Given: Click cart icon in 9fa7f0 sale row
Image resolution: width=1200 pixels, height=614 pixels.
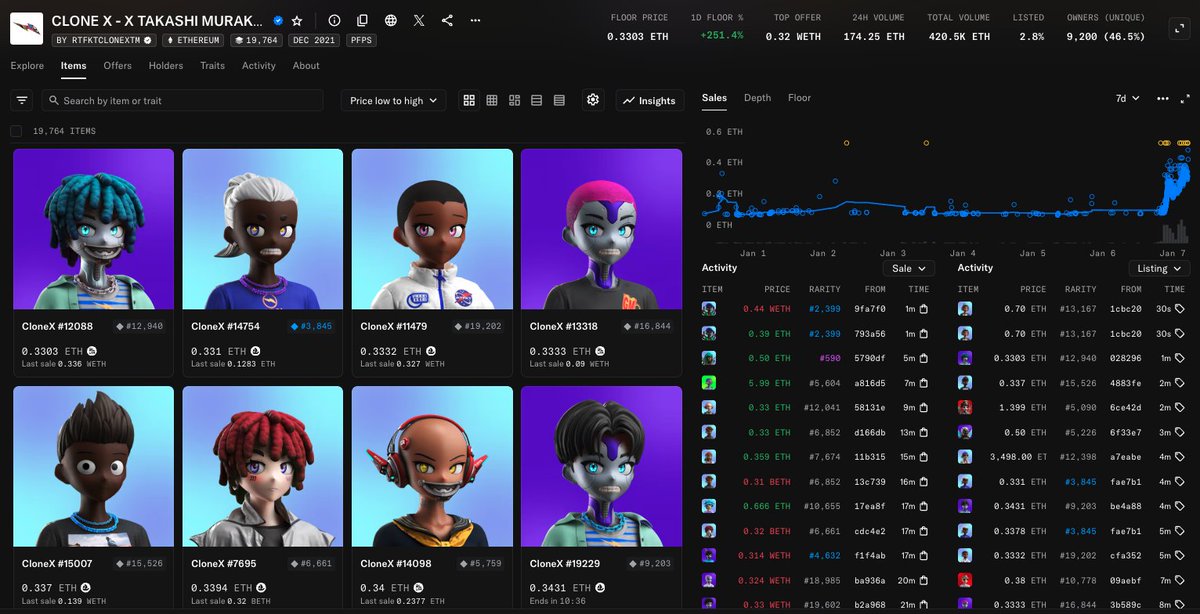Looking at the screenshot, I should coord(925,309).
